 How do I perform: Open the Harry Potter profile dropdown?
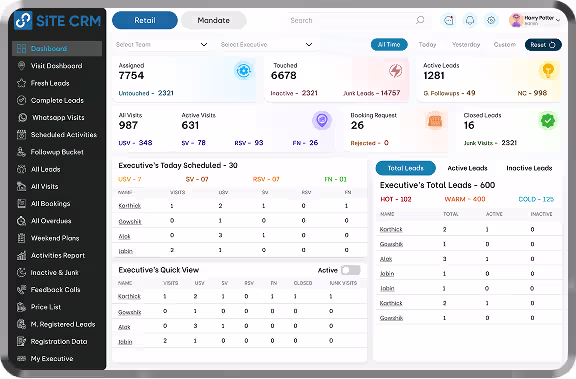tap(534, 20)
